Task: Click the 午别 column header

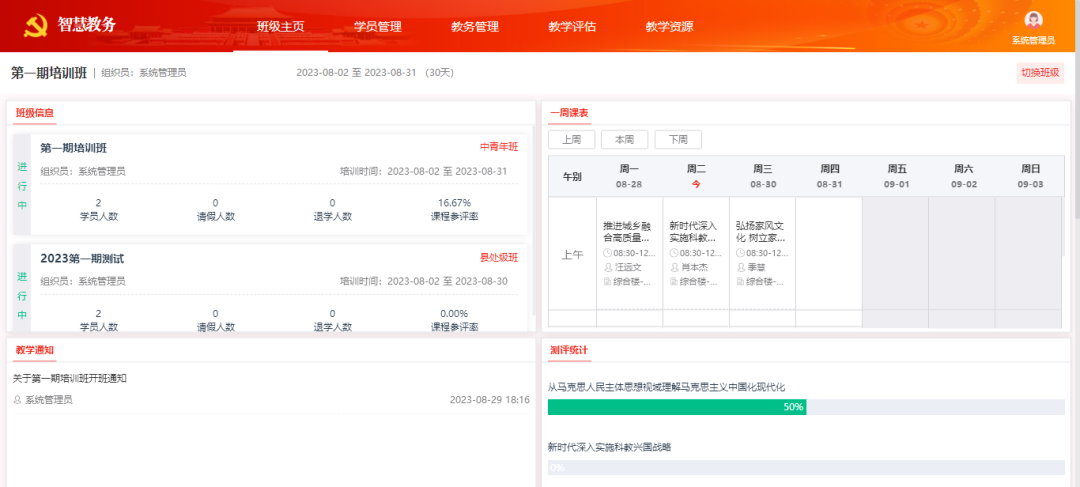Action: coord(572,176)
